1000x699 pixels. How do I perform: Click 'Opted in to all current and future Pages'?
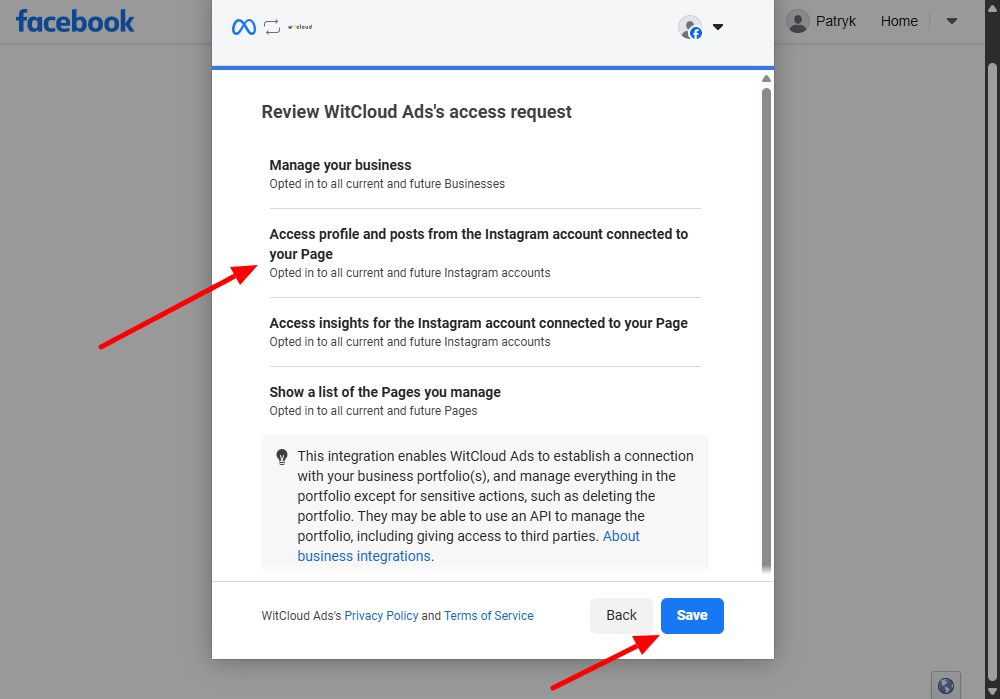[373, 411]
